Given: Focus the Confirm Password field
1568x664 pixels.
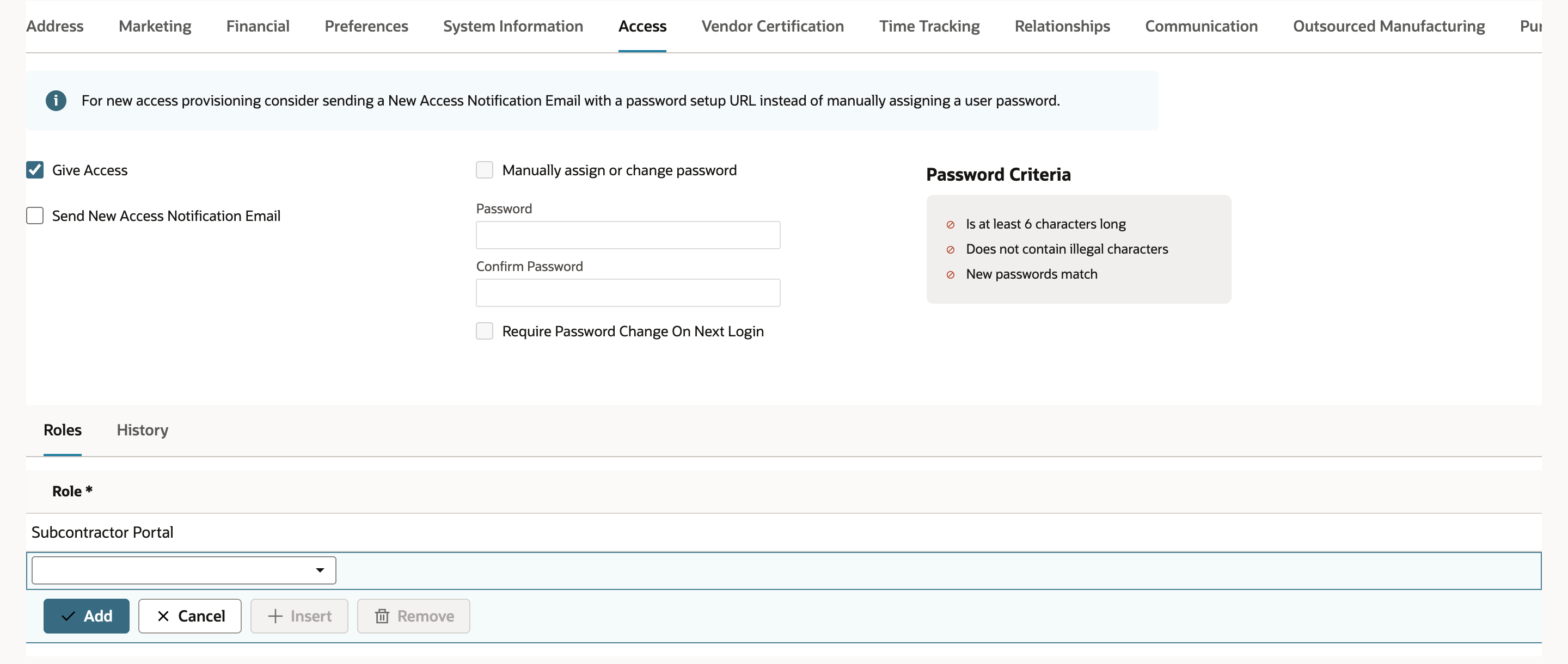Looking at the screenshot, I should [x=628, y=293].
